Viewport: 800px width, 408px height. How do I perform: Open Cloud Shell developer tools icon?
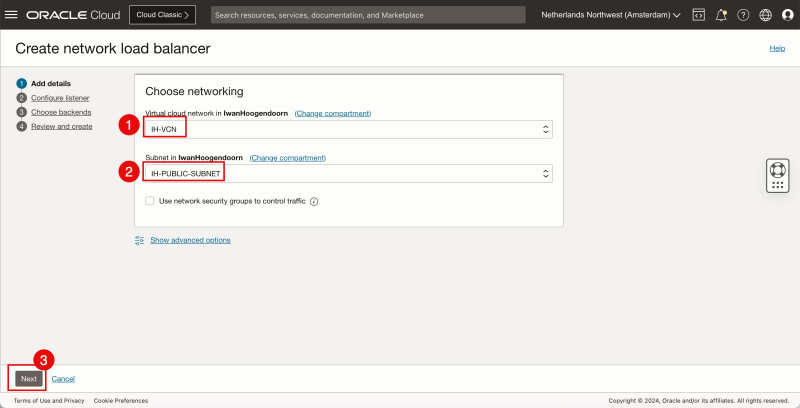tap(699, 15)
